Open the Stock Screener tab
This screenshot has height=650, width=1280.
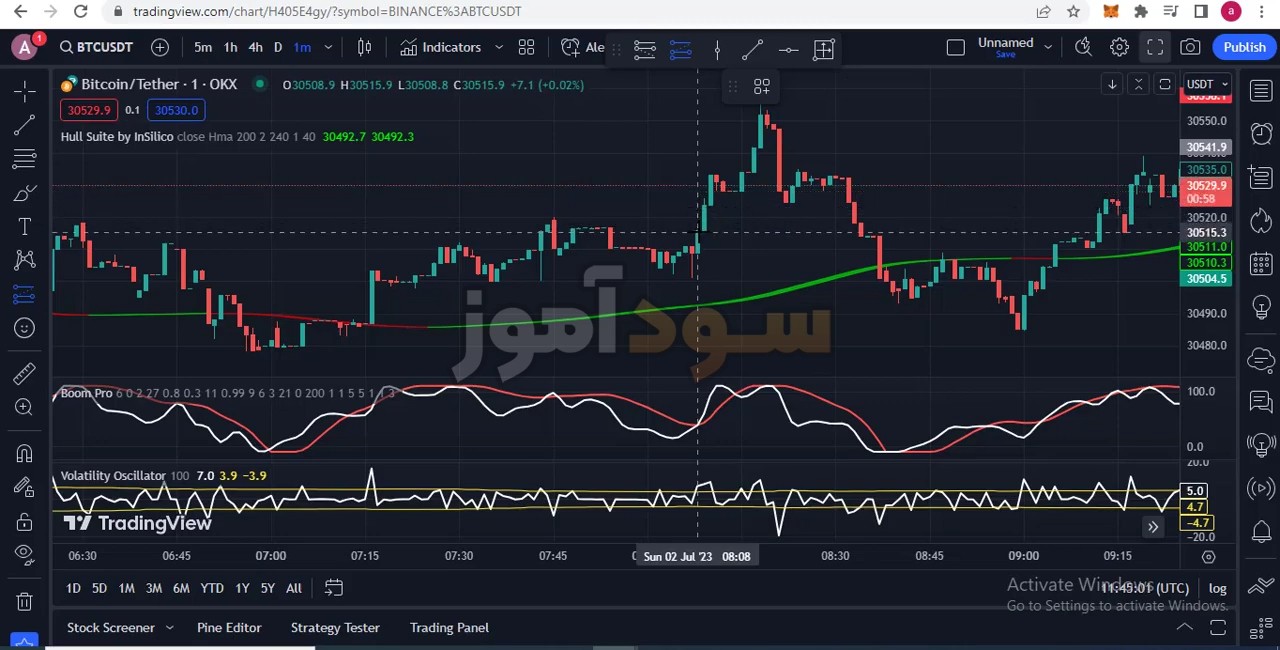coord(111,627)
